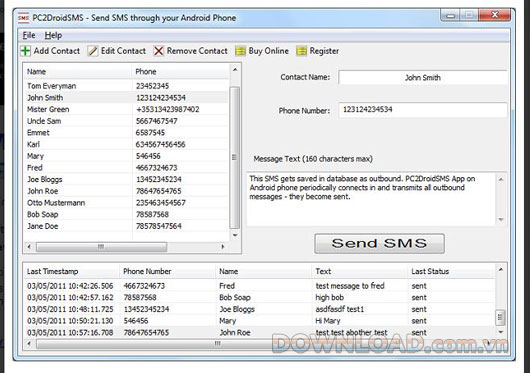Viewport: 530px width, 373px height.
Task: Click history row 03/05/2011 10:48:11.725
Action: tap(260, 309)
